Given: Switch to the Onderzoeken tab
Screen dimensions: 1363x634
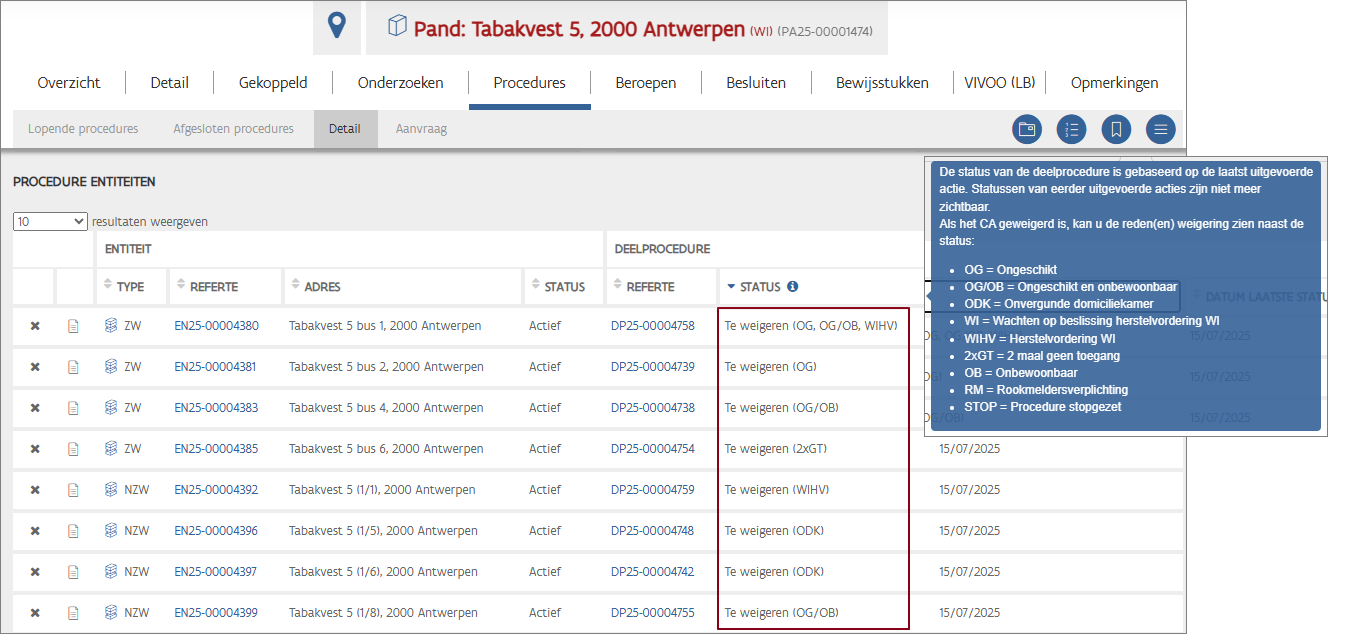Looking at the screenshot, I should tap(400, 83).
